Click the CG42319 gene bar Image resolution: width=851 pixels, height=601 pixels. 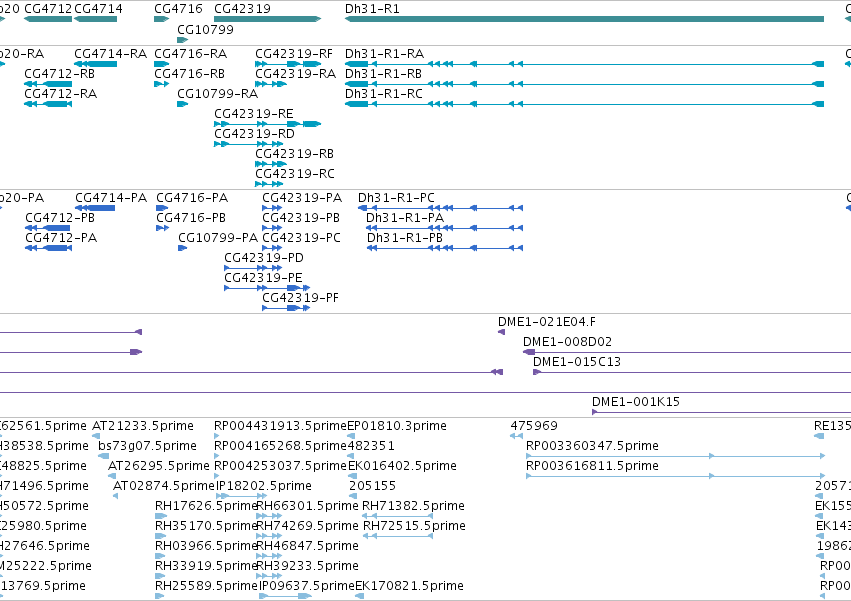point(268,19)
